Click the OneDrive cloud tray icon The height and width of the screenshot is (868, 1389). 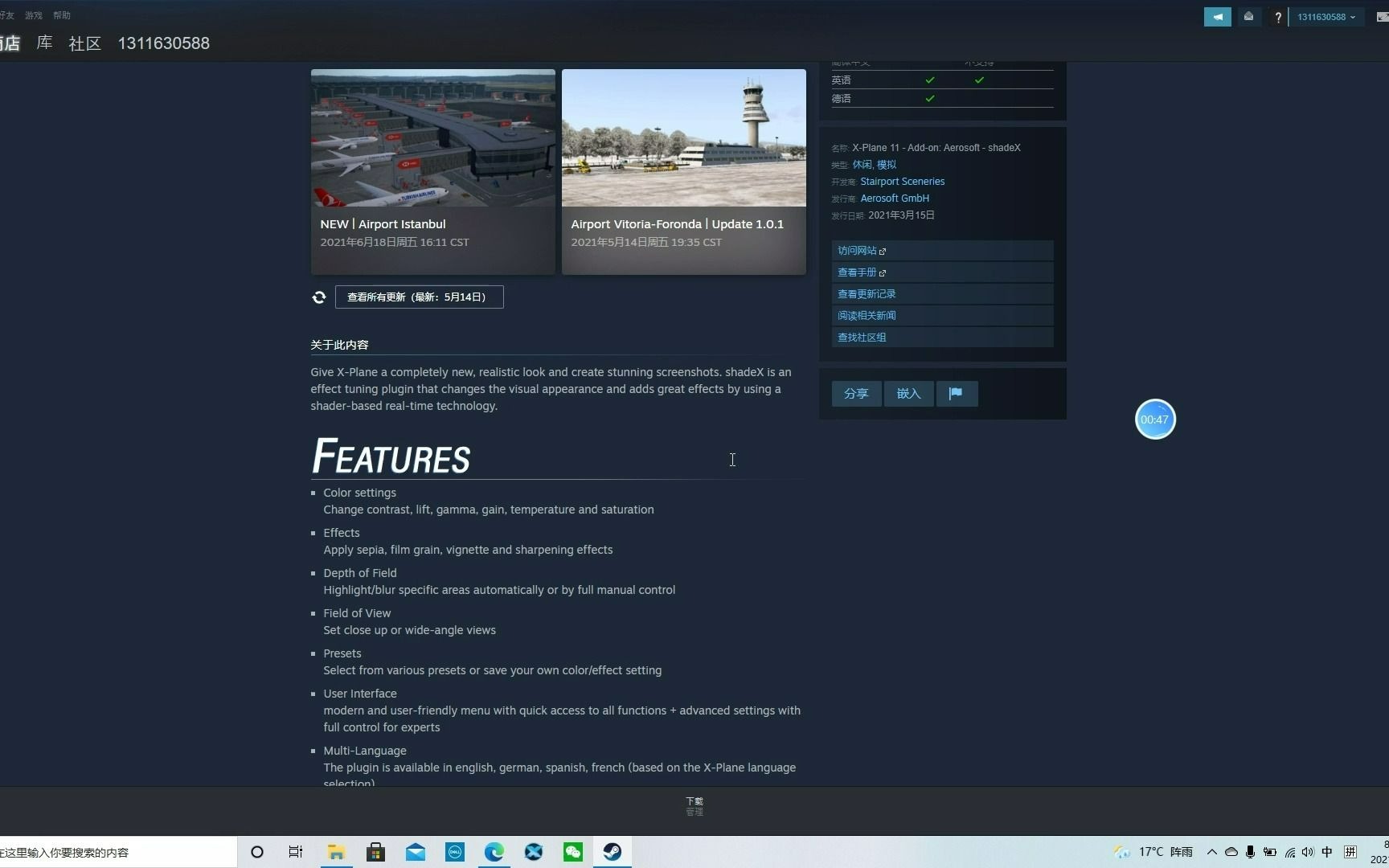coord(1231,852)
